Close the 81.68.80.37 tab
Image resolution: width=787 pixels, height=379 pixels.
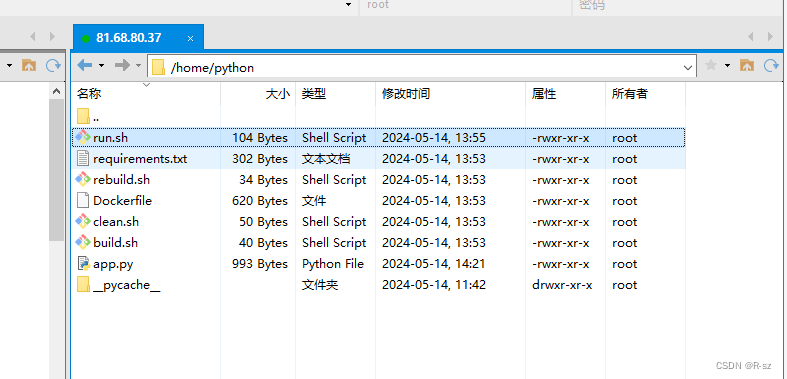(x=190, y=39)
